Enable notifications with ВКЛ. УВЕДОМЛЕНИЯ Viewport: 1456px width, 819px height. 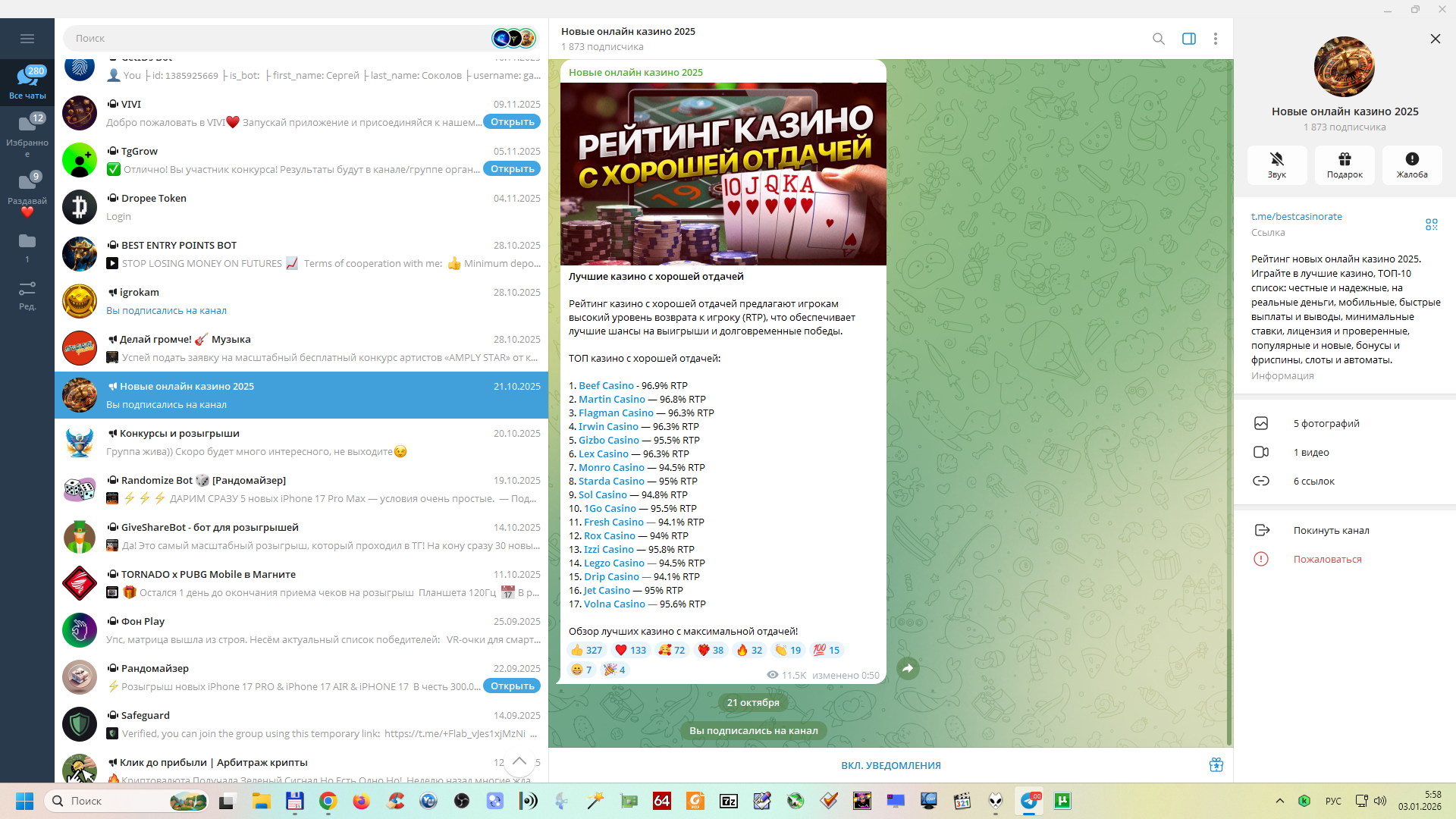(x=890, y=766)
